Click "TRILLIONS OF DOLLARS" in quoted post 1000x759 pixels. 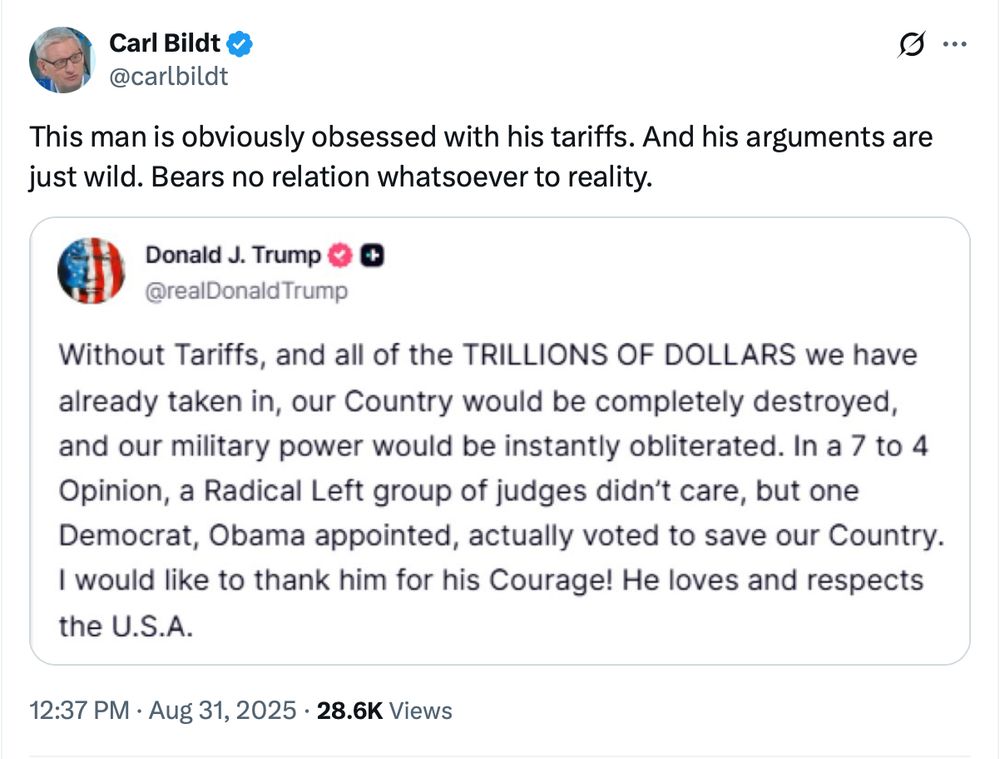tap(629, 355)
